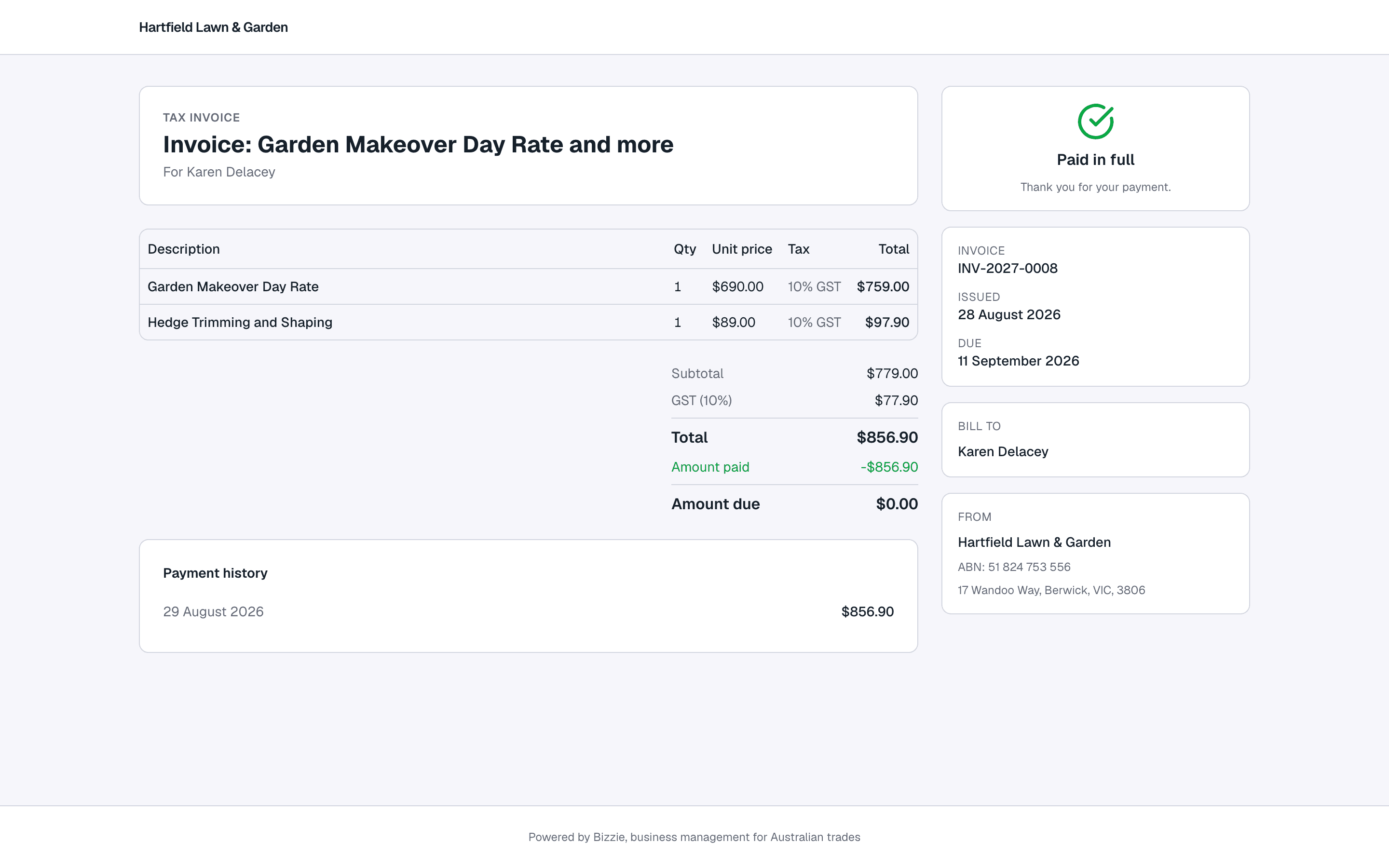This screenshot has width=1389, height=868.
Task: Select the $759.00 line total
Action: (883, 286)
